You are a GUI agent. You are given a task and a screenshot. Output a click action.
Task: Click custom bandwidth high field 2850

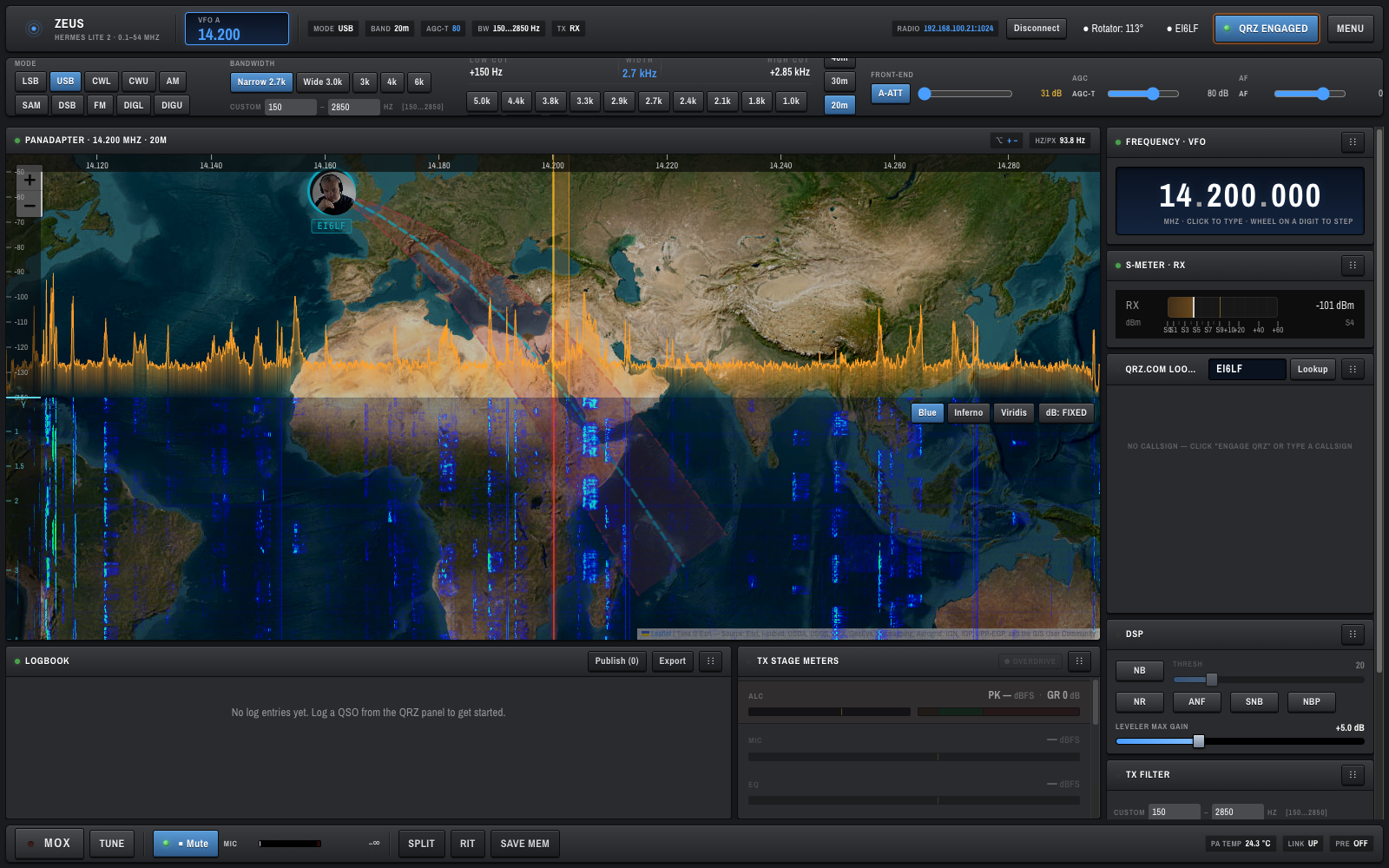353,108
